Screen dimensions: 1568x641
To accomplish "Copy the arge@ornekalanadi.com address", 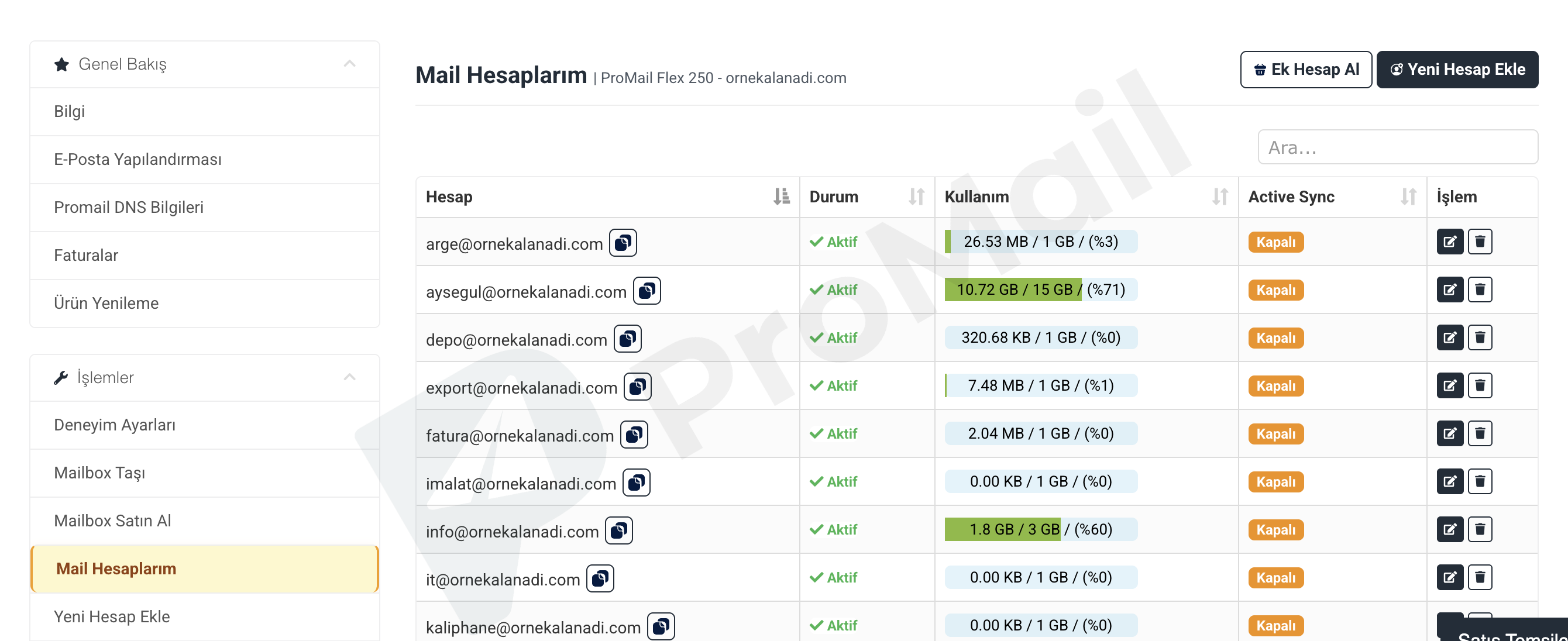I will click(x=623, y=243).
